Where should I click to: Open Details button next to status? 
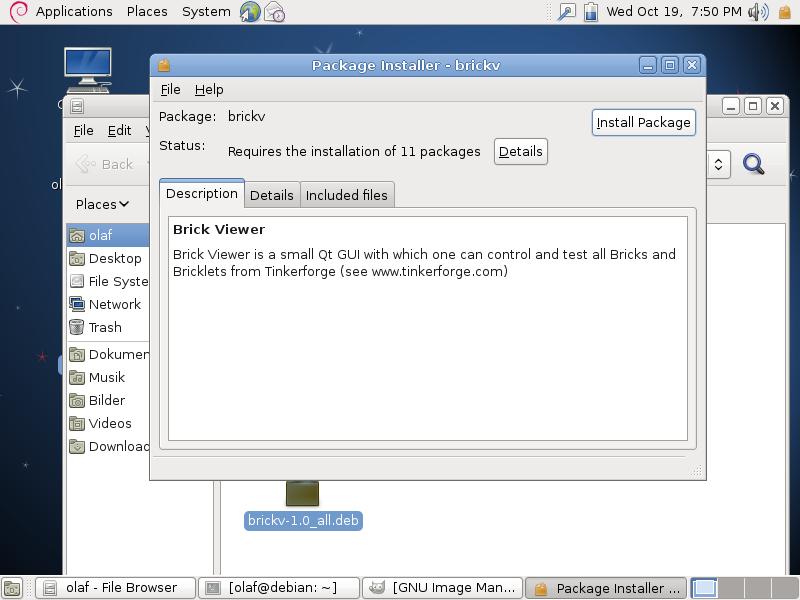coord(520,152)
